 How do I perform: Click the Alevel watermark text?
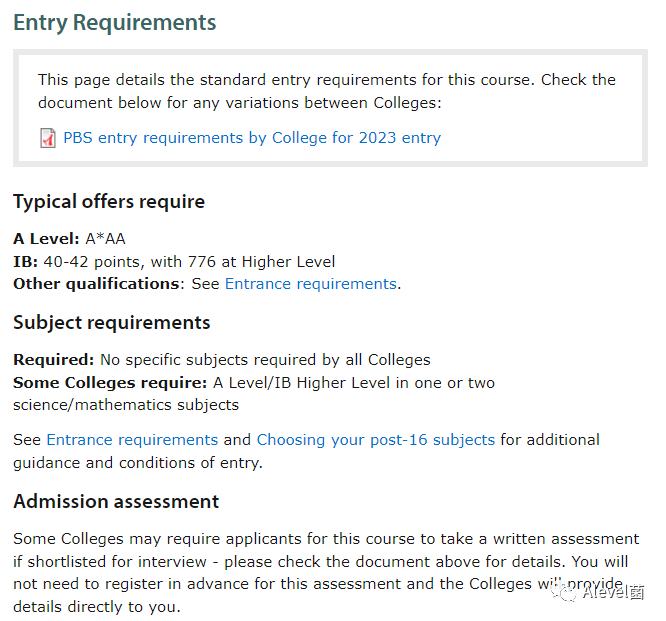click(613, 592)
